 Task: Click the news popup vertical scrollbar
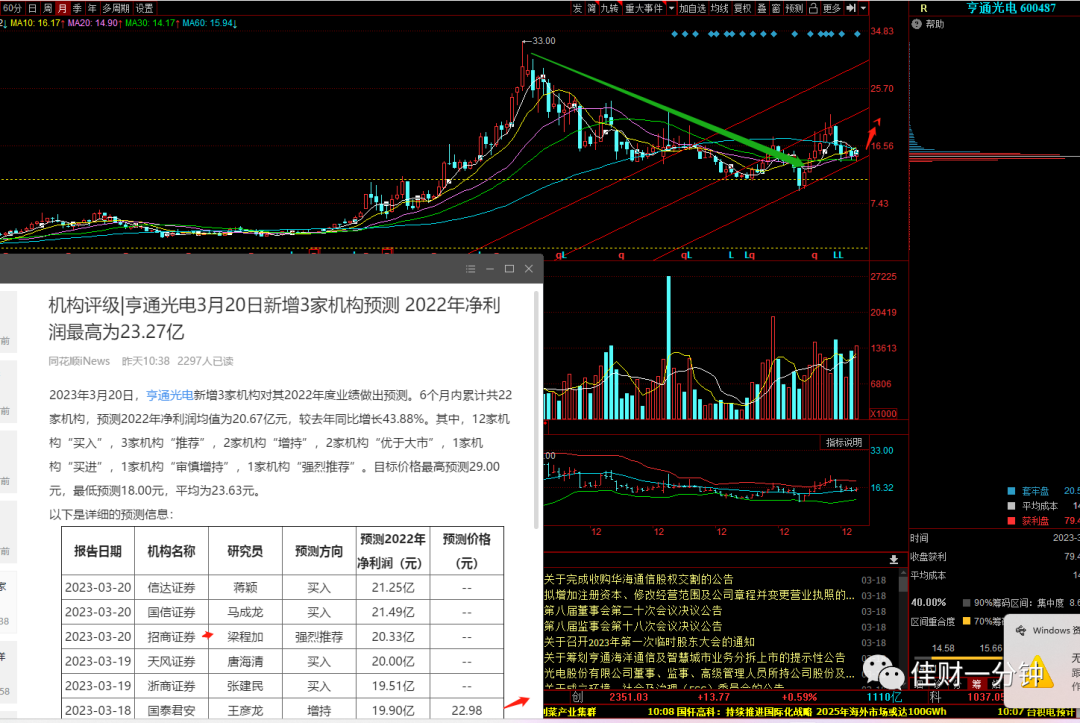point(537,410)
